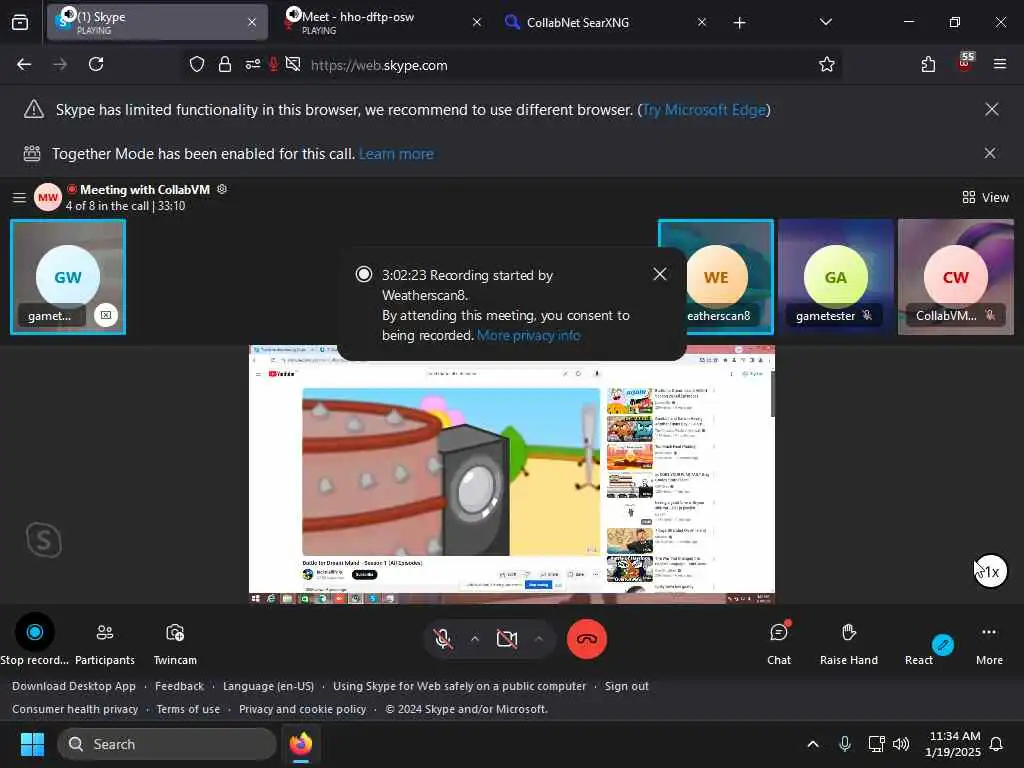Viewport: 1024px width, 768px height.
Task: Close the recording started notification
Action: tap(660, 274)
